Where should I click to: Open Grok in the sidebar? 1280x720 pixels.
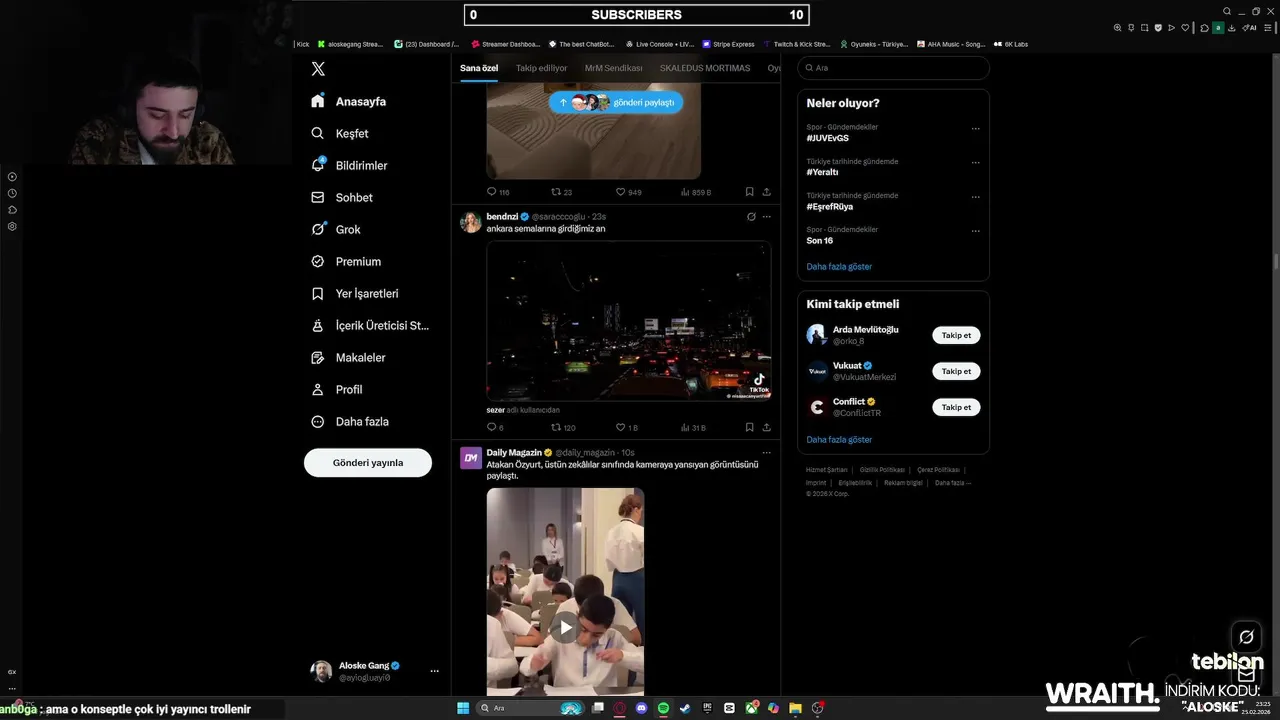(335, 229)
